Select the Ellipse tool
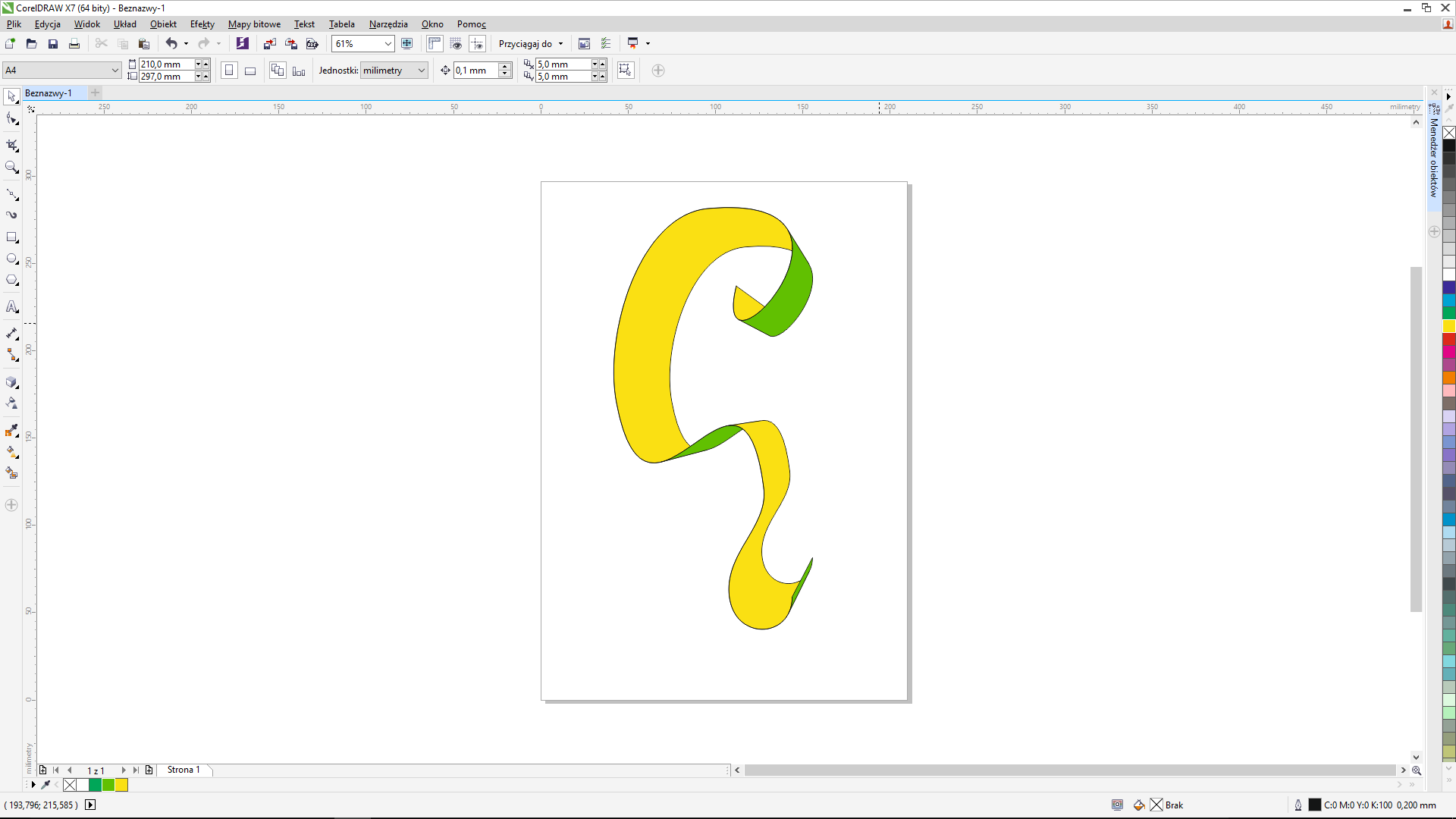The width and height of the screenshot is (1456, 819). [x=11, y=259]
